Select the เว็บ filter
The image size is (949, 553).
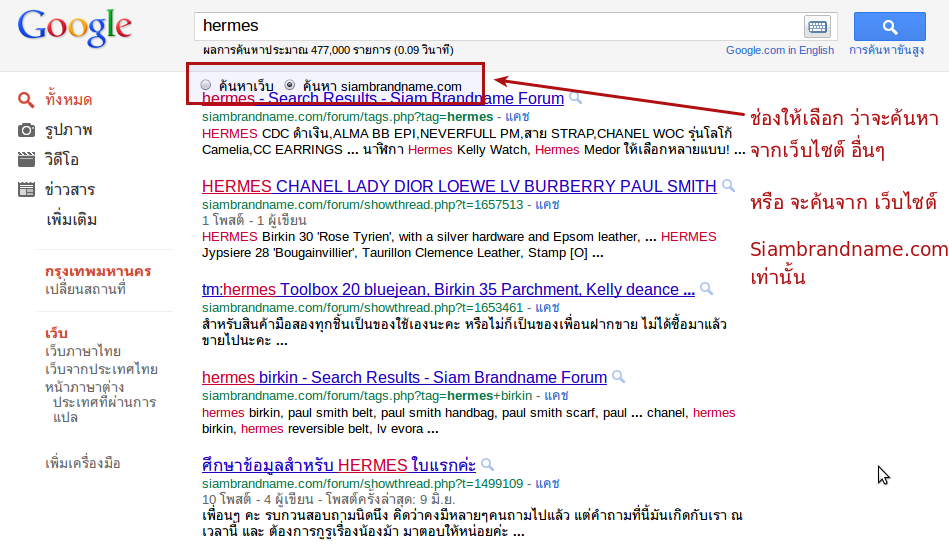56,333
